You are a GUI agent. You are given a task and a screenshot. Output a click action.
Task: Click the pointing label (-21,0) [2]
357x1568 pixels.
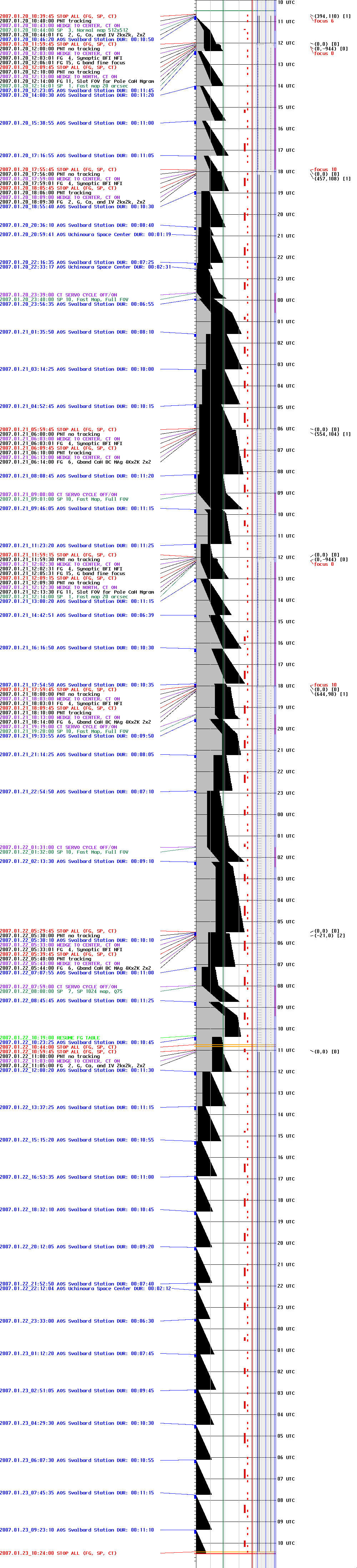coord(329,935)
